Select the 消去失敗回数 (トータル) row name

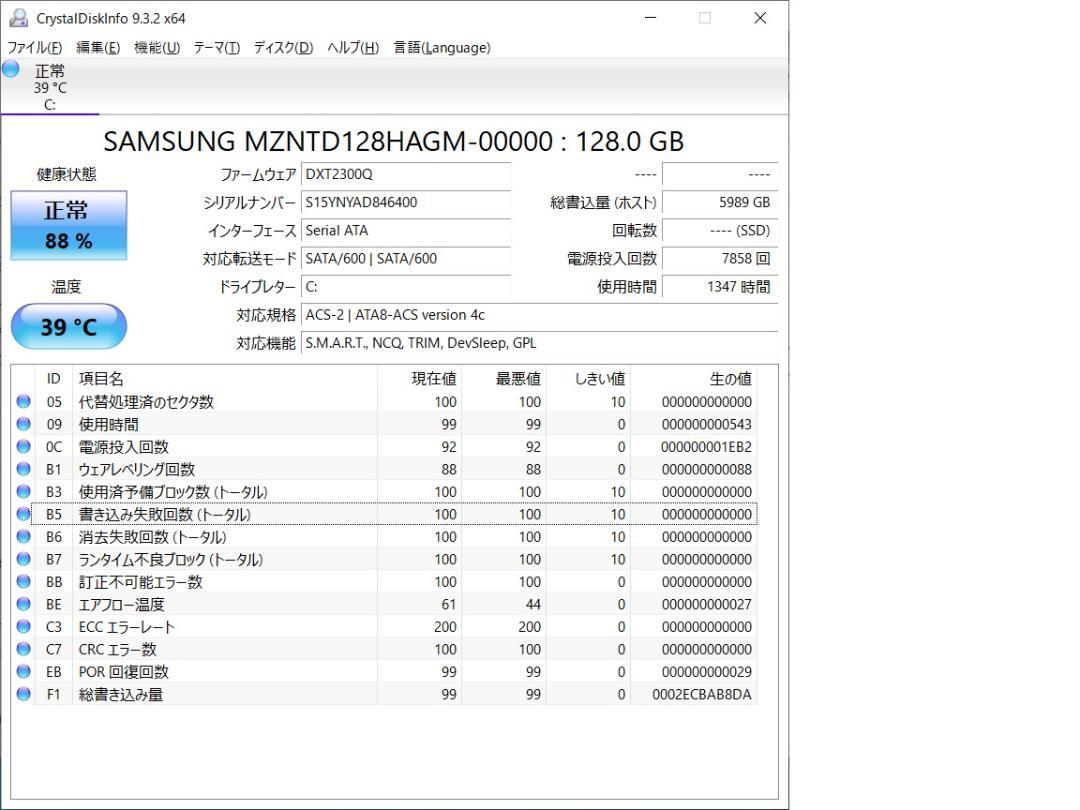[x=152, y=537]
